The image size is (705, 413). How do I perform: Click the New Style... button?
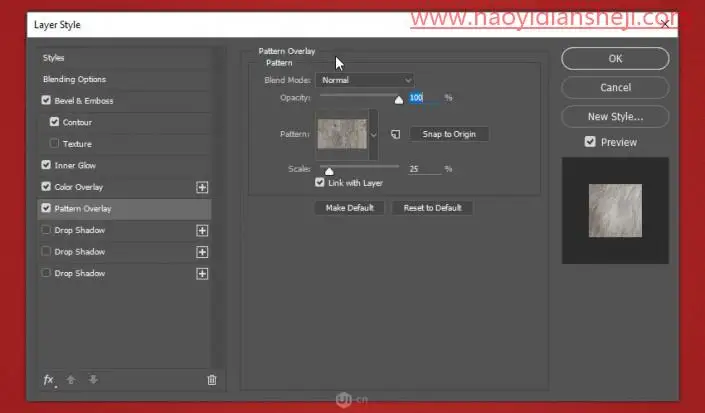[615, 117]
